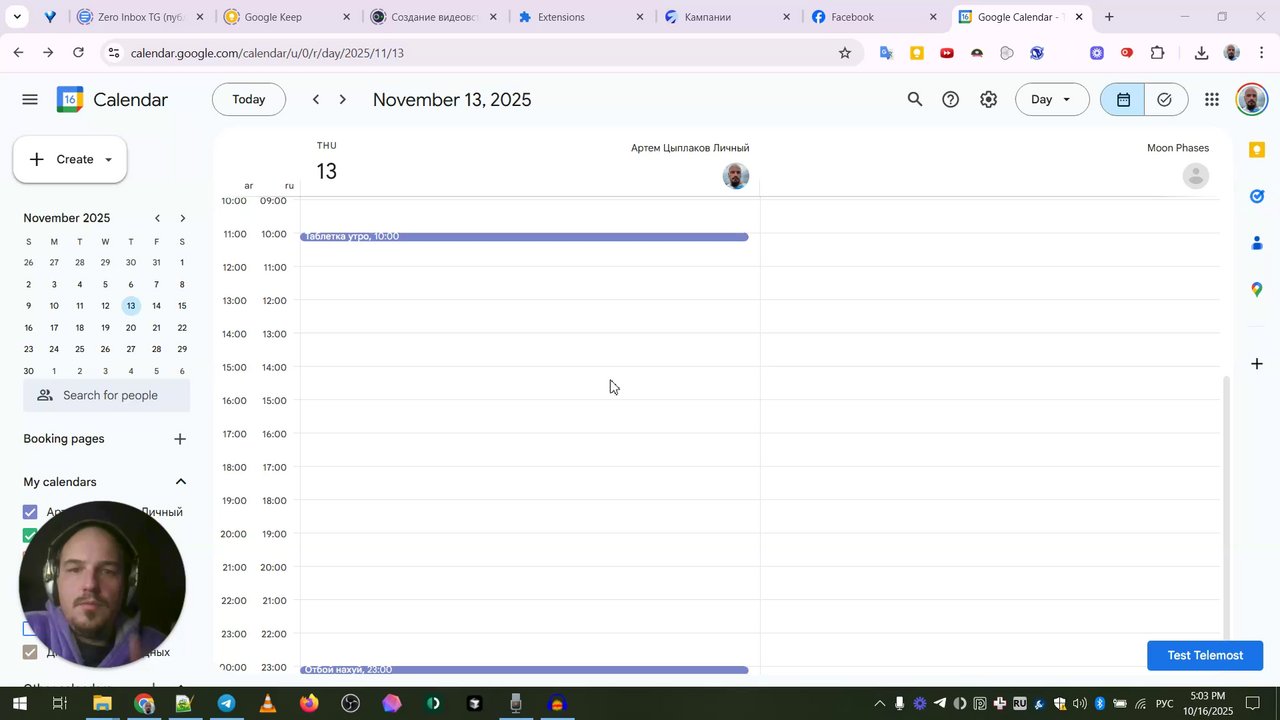The height and width of the screenshot is (720, 1280).
Task: Open the Google account avatar in Calendar
Action: click(x=1252, y=99)
